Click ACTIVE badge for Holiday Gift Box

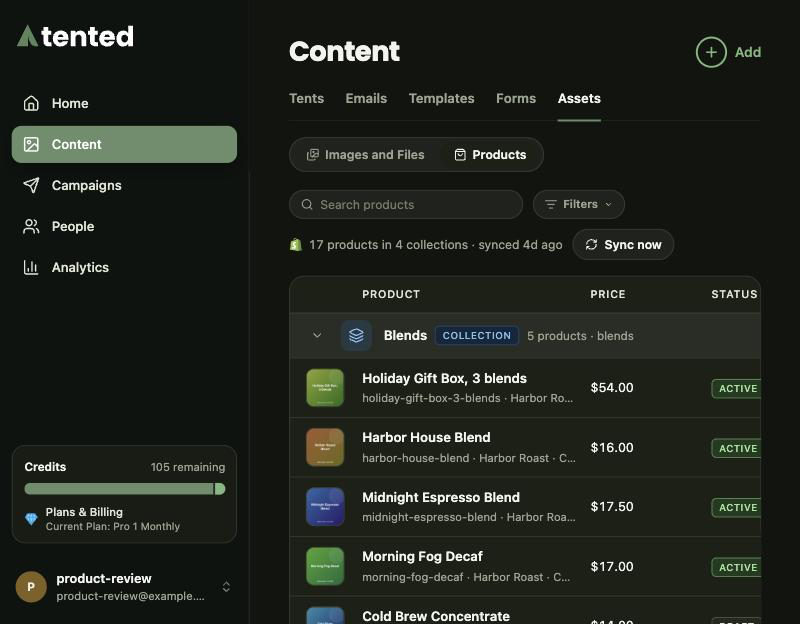coord(736,389)
